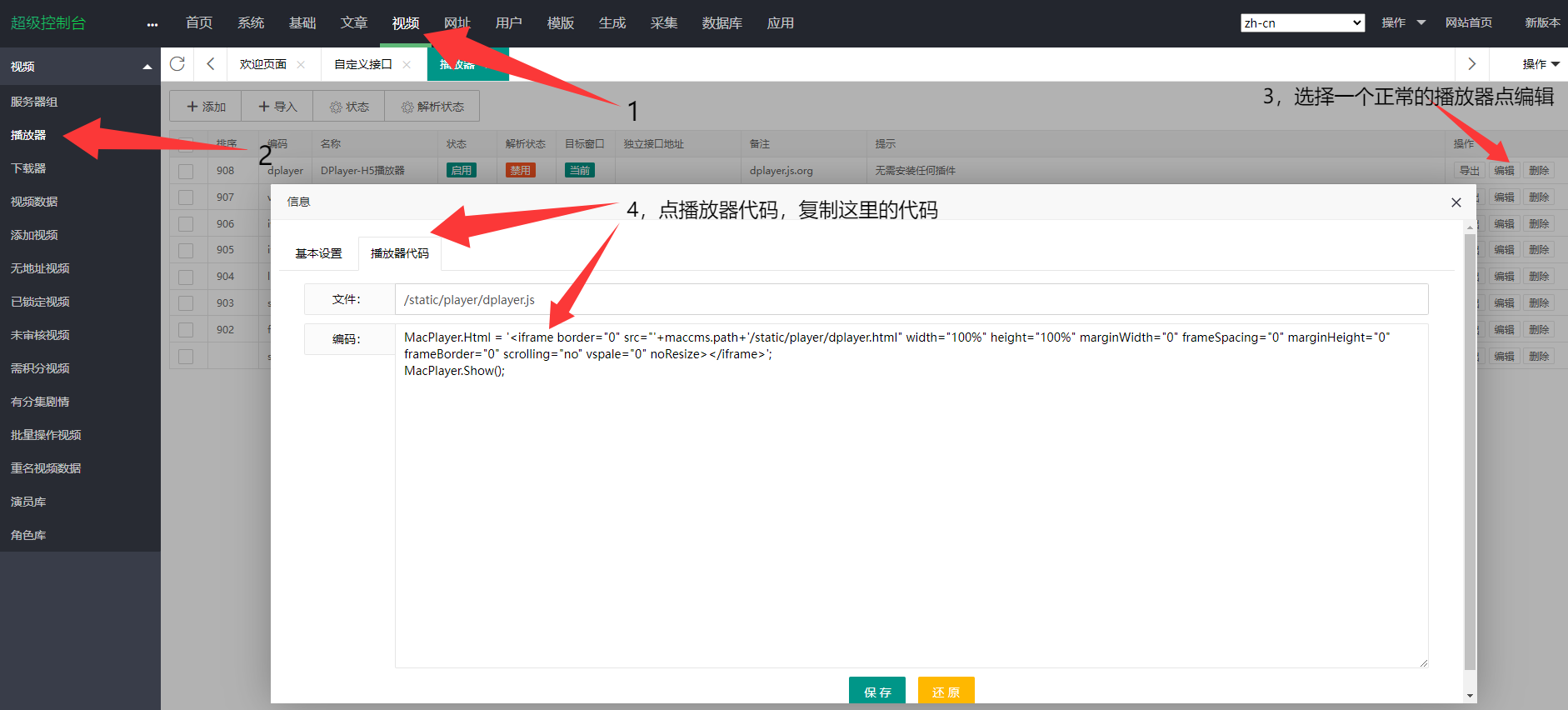Switch to the 基本设置 tab
This screenshot has width=1568, height=710.
tap(318, 253)
